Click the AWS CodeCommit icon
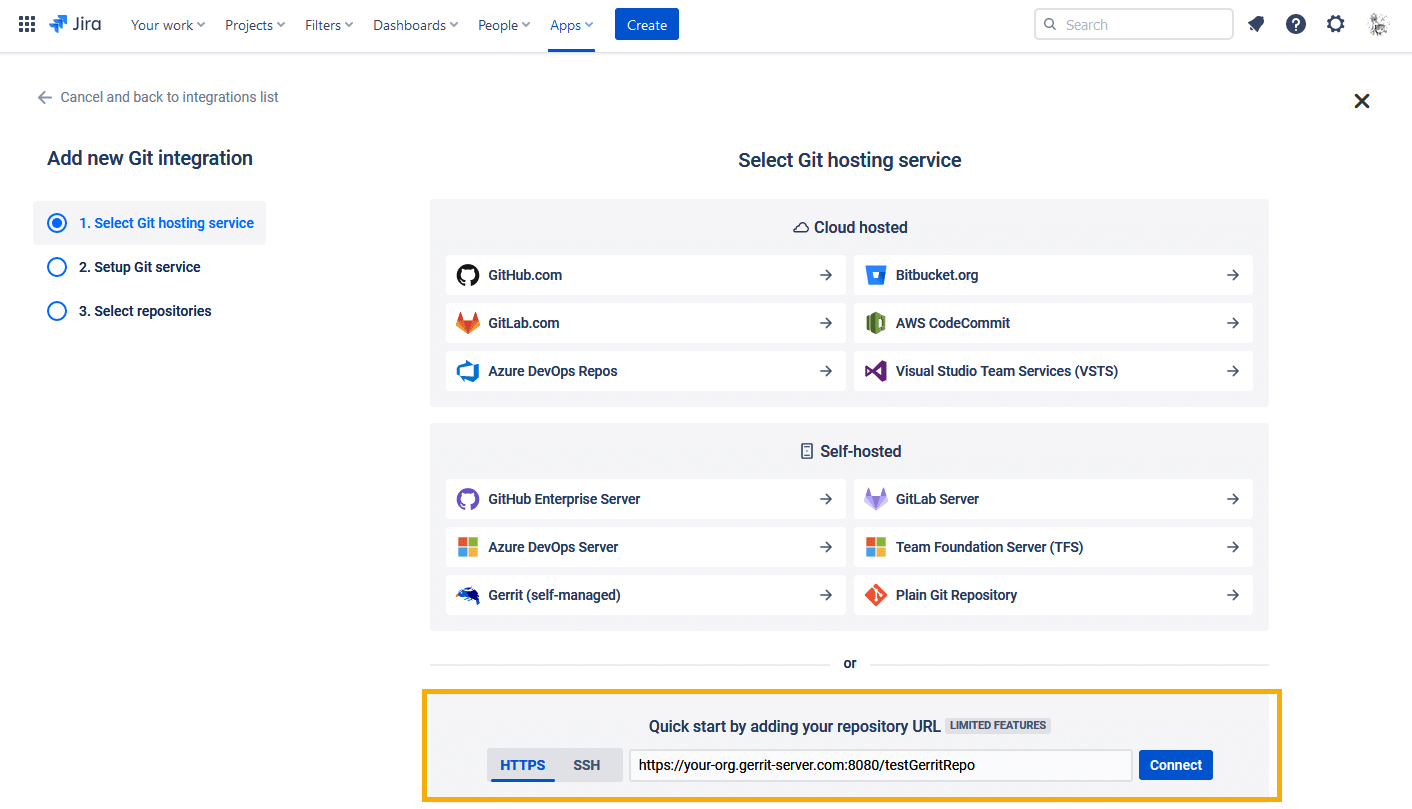The image size is (1412, 809). click(x=876, y=323)
